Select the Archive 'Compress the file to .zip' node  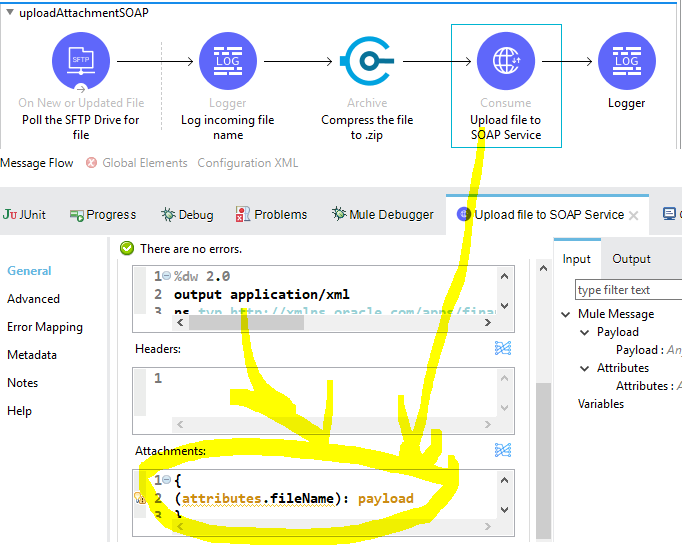pyautogui.click(x=367, y=61)
